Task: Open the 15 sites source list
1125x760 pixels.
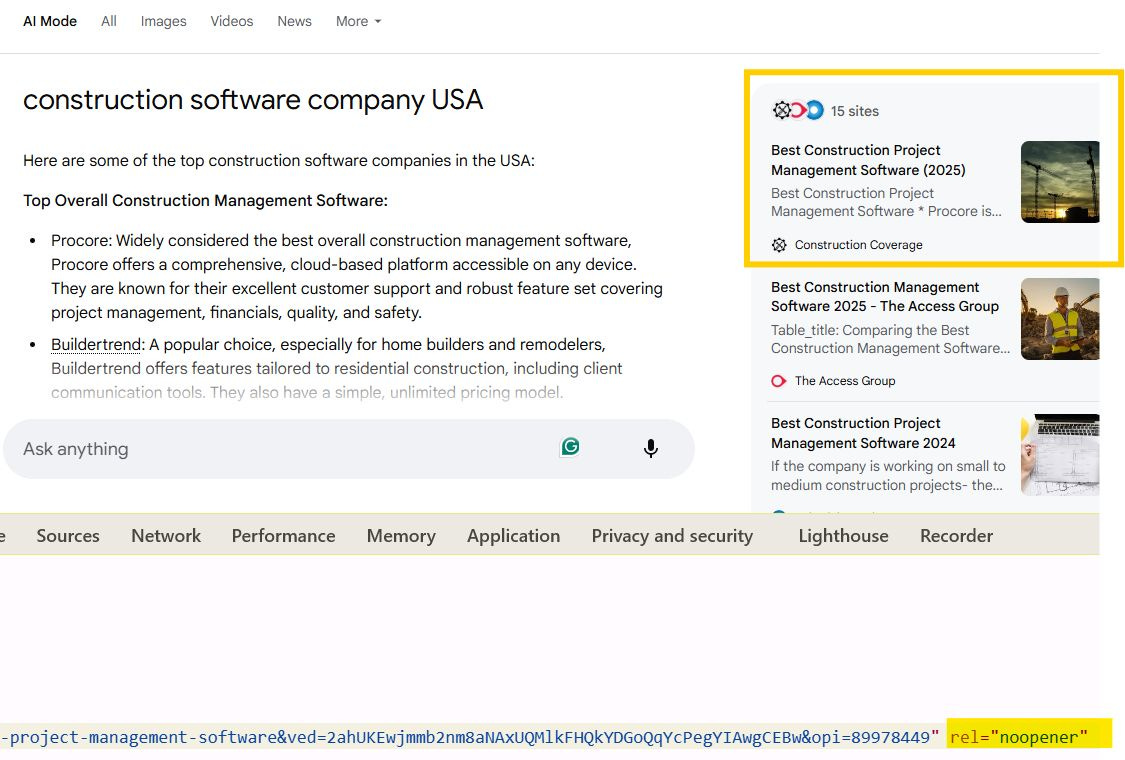Action: (855, 111)
